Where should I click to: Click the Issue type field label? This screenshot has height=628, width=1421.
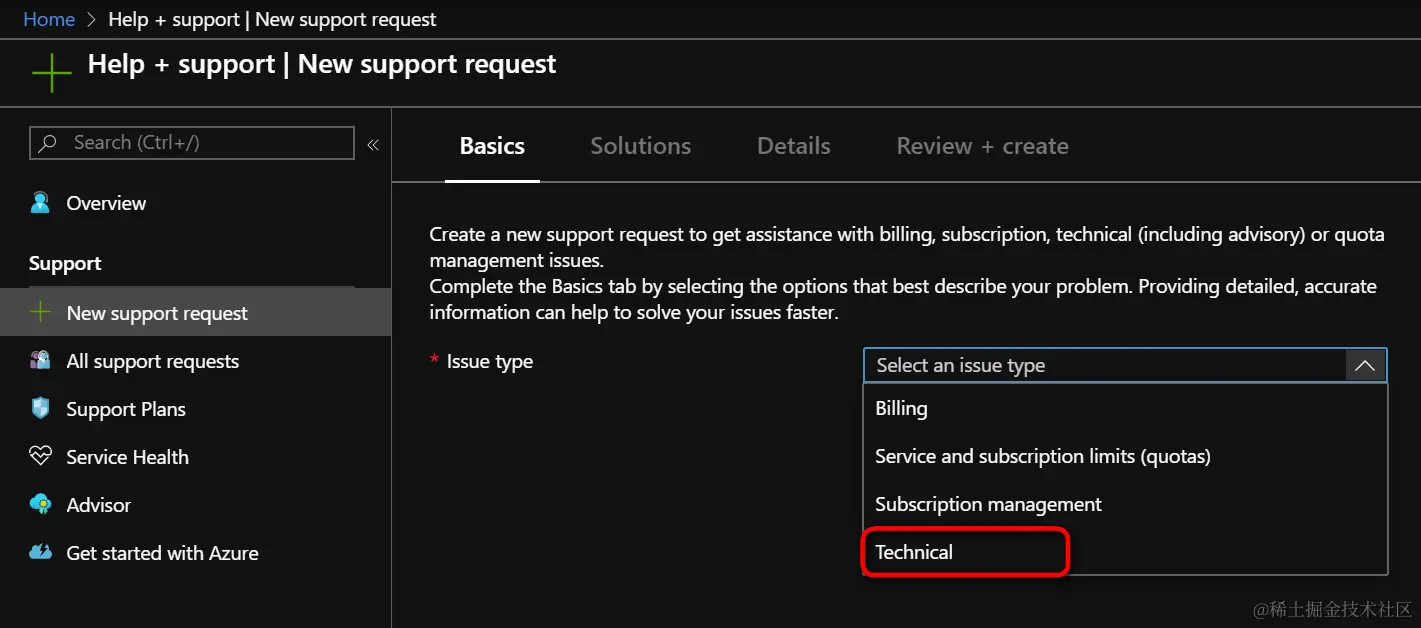[490, 361]
